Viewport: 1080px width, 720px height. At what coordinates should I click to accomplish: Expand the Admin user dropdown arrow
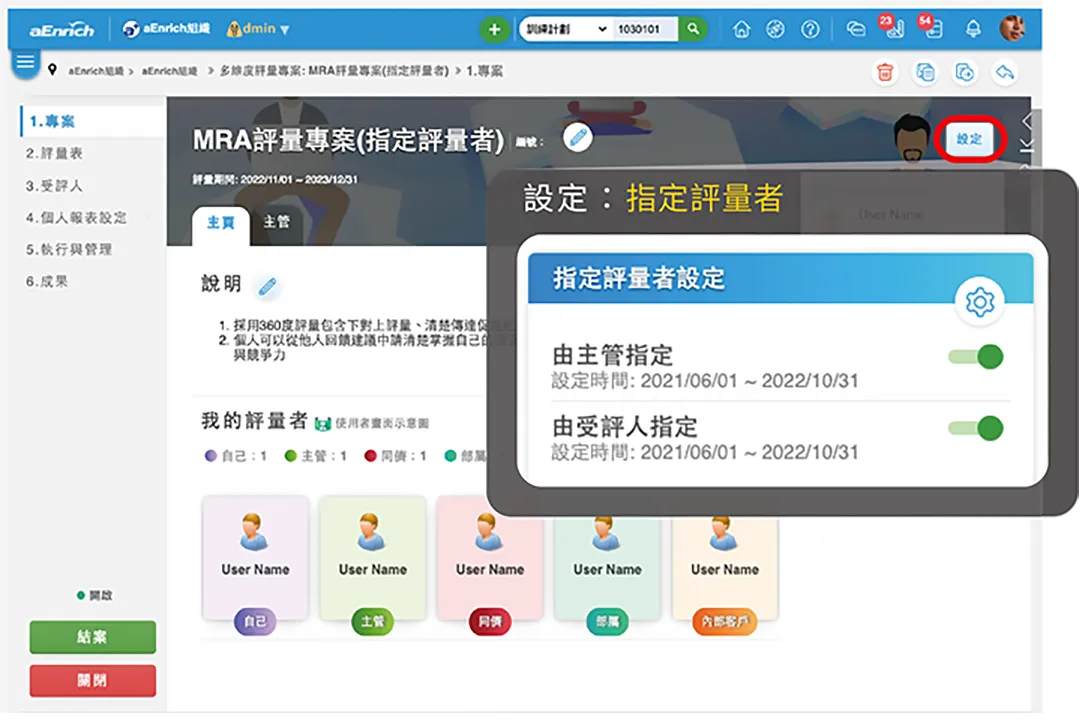point(285,30)
